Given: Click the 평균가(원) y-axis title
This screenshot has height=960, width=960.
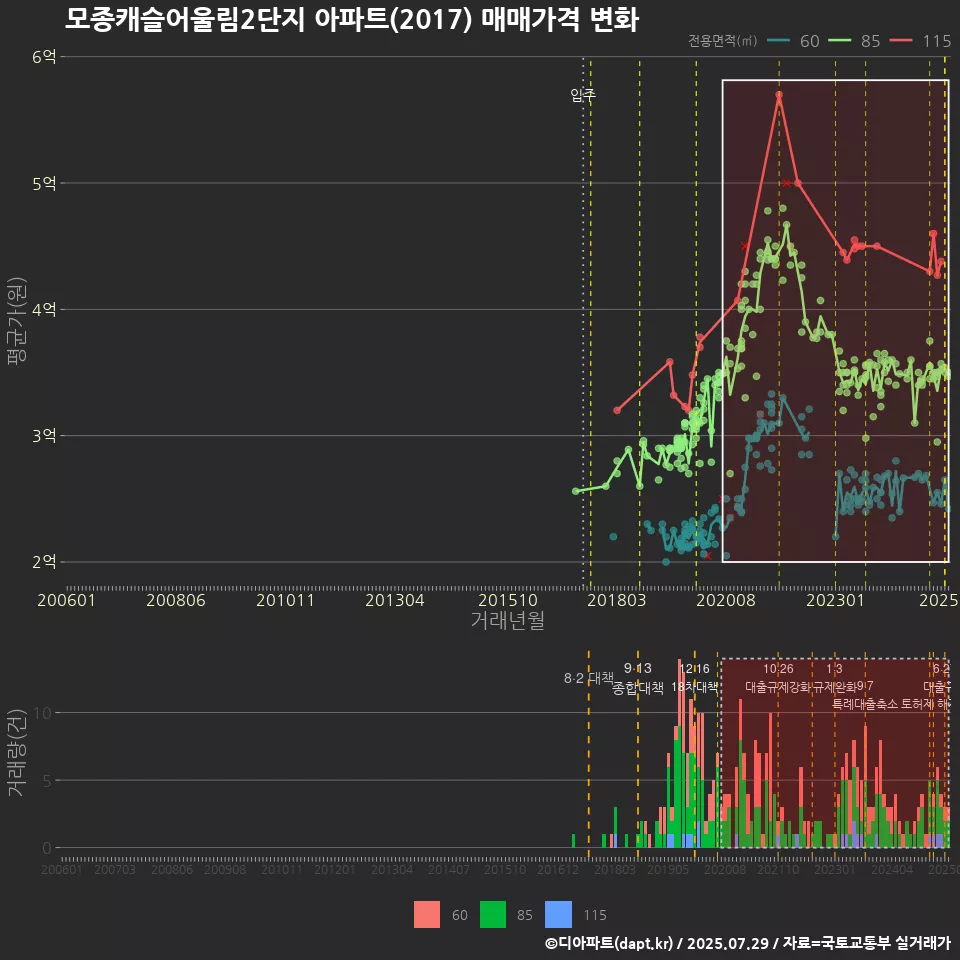Looking at the screenshot, I should coord(17,321).
